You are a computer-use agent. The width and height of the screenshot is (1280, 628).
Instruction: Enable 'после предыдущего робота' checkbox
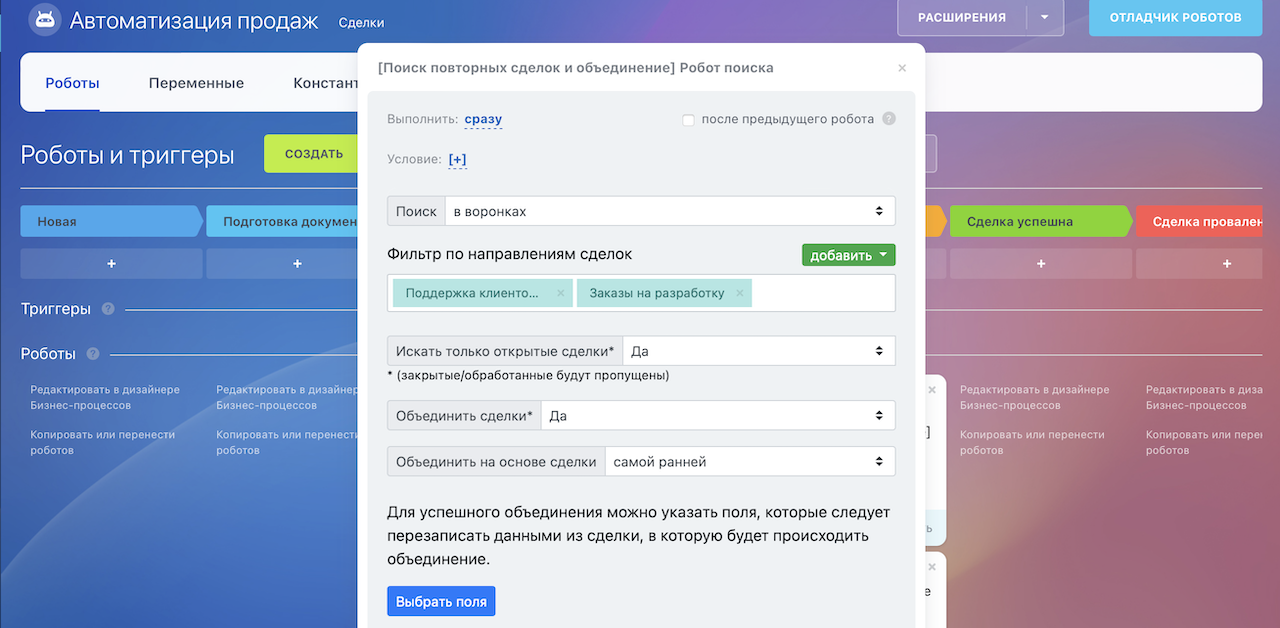coord(688,120)
